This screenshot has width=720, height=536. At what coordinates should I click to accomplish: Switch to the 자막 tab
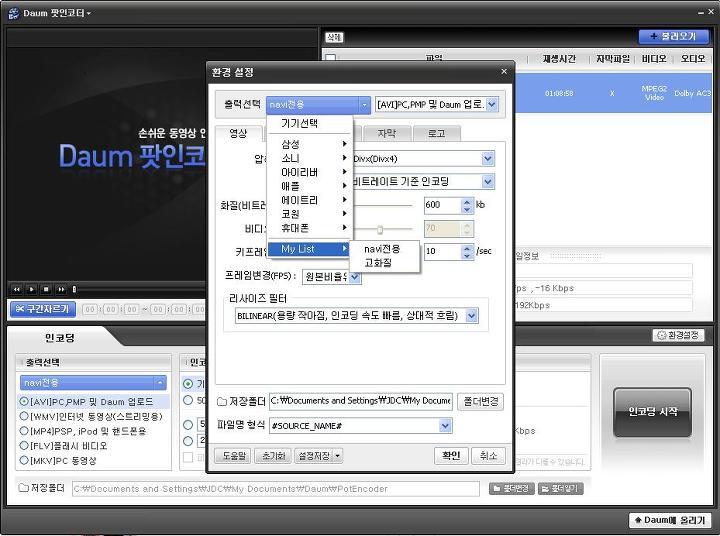[x=386, y=133]
